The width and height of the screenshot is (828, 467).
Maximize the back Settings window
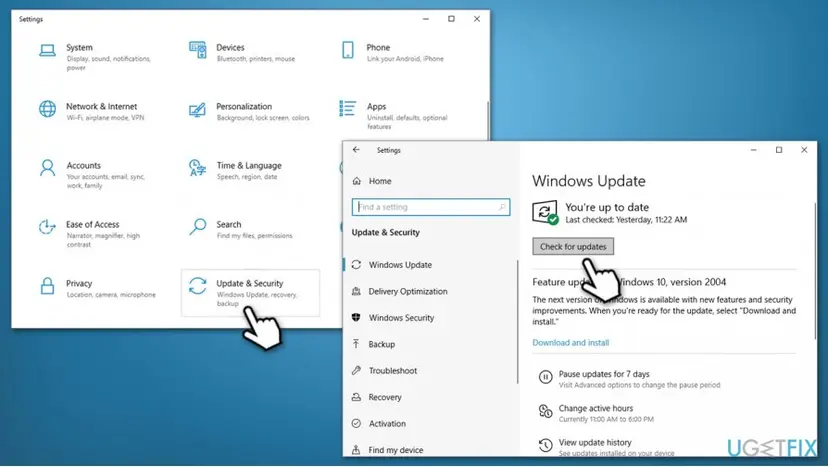451,18
